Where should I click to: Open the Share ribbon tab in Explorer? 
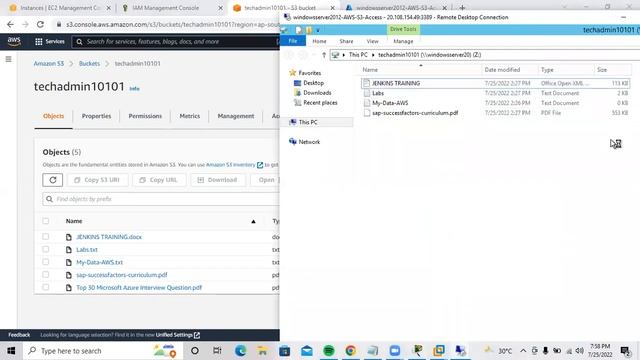(346, 41)
